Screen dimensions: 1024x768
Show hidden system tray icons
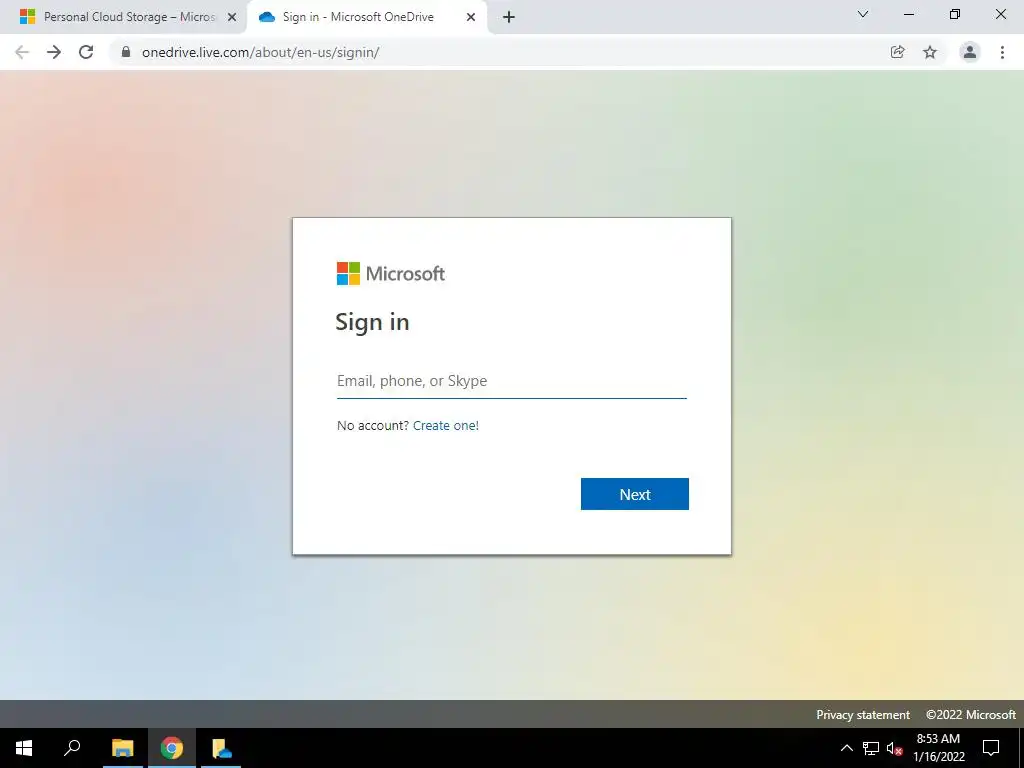click(846, 748)
